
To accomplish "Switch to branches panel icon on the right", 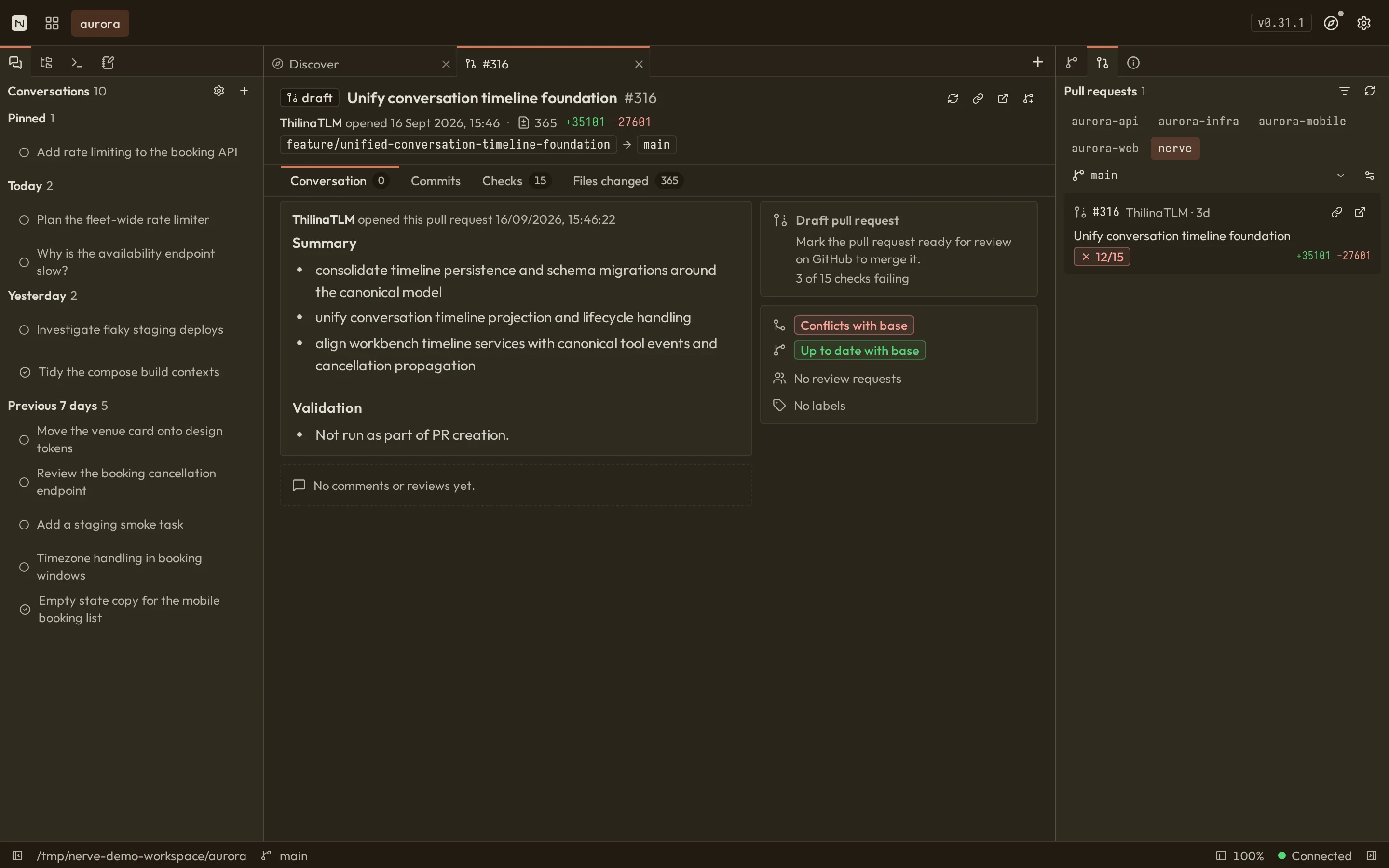I will coord(1072,63).
